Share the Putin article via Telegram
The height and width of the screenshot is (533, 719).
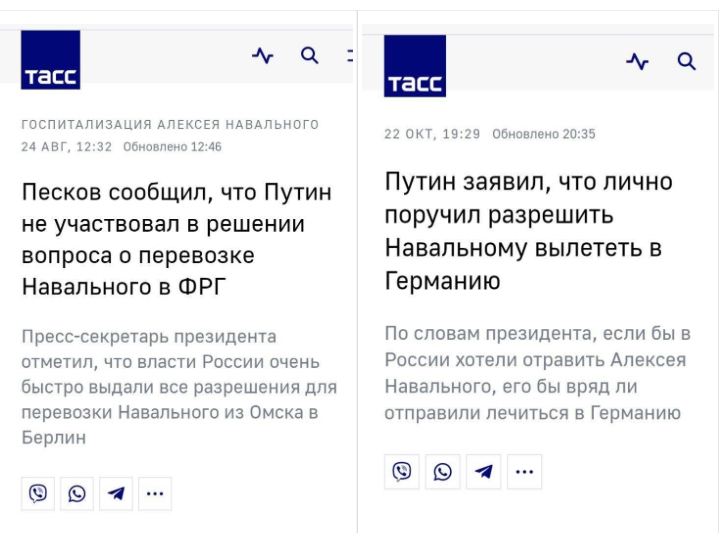click(484, 472)
